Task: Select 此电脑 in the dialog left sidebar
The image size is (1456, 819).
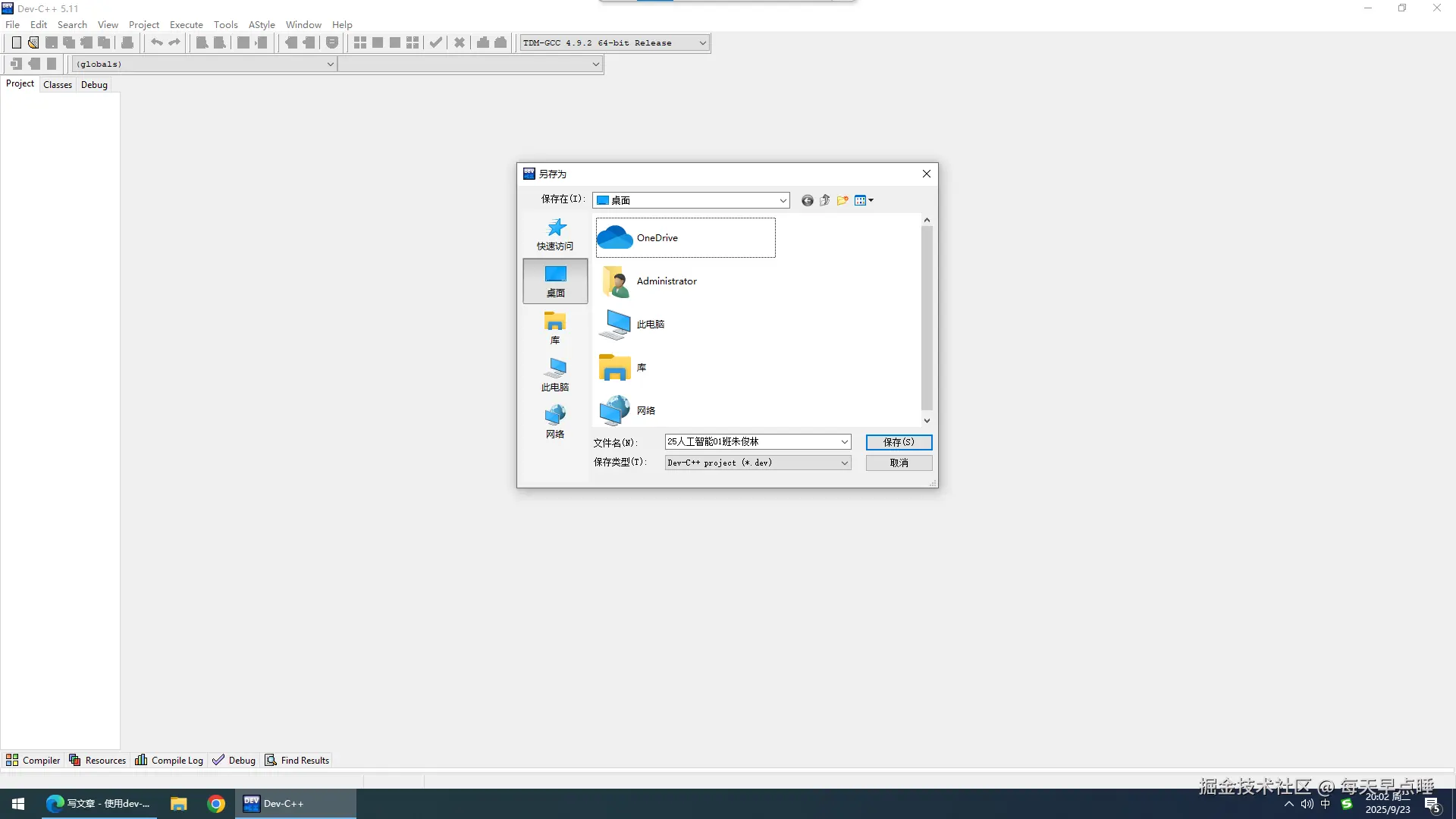Action: (555, 375)
